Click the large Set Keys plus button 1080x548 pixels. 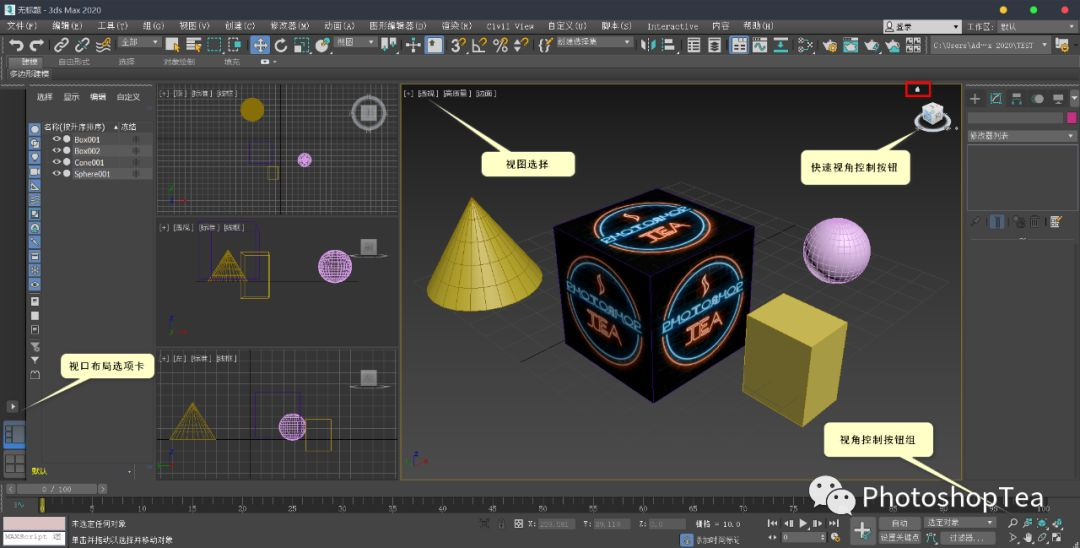click(864, 531)
